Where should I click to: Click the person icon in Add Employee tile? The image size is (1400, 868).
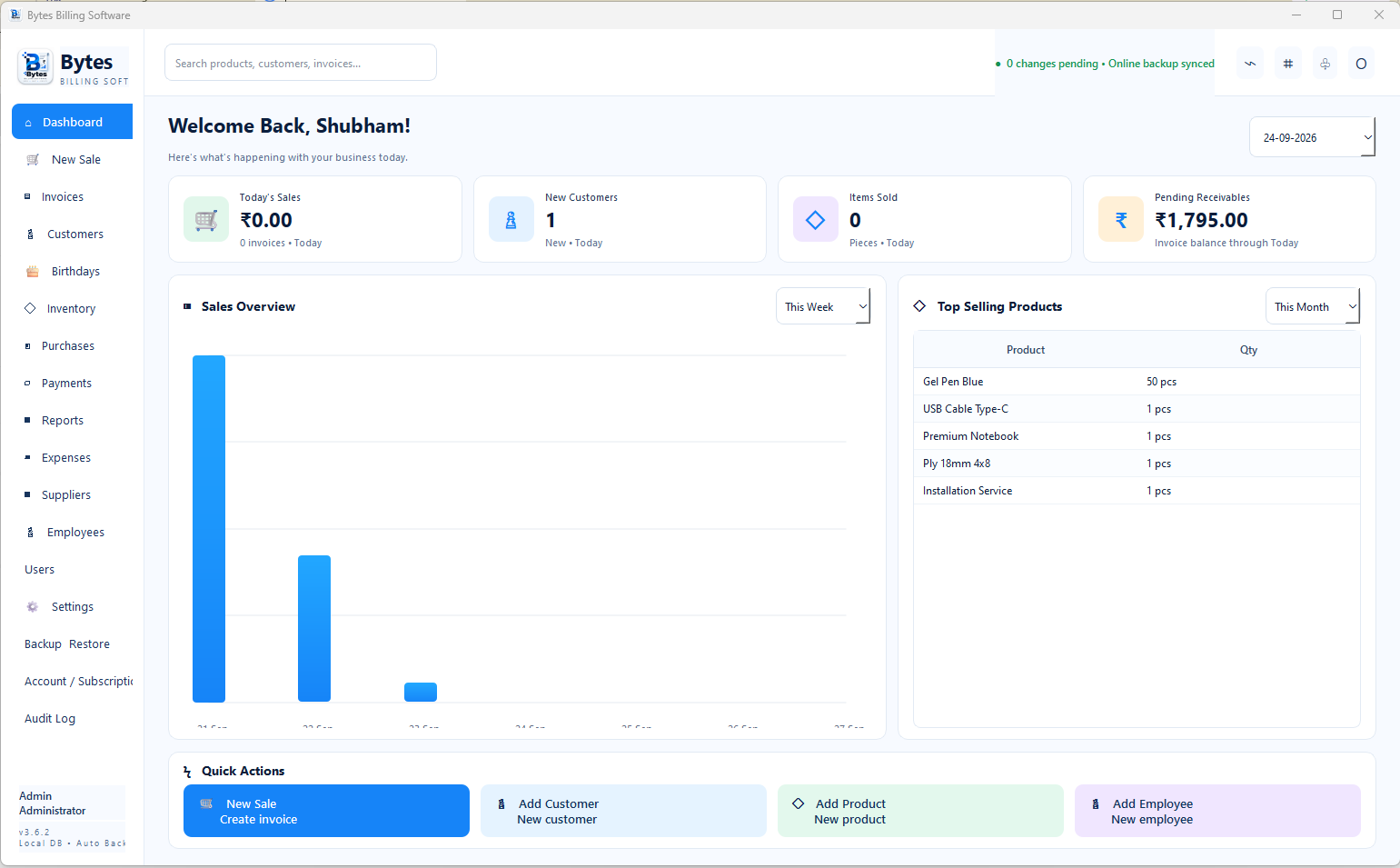click(x=1096, y=804)
